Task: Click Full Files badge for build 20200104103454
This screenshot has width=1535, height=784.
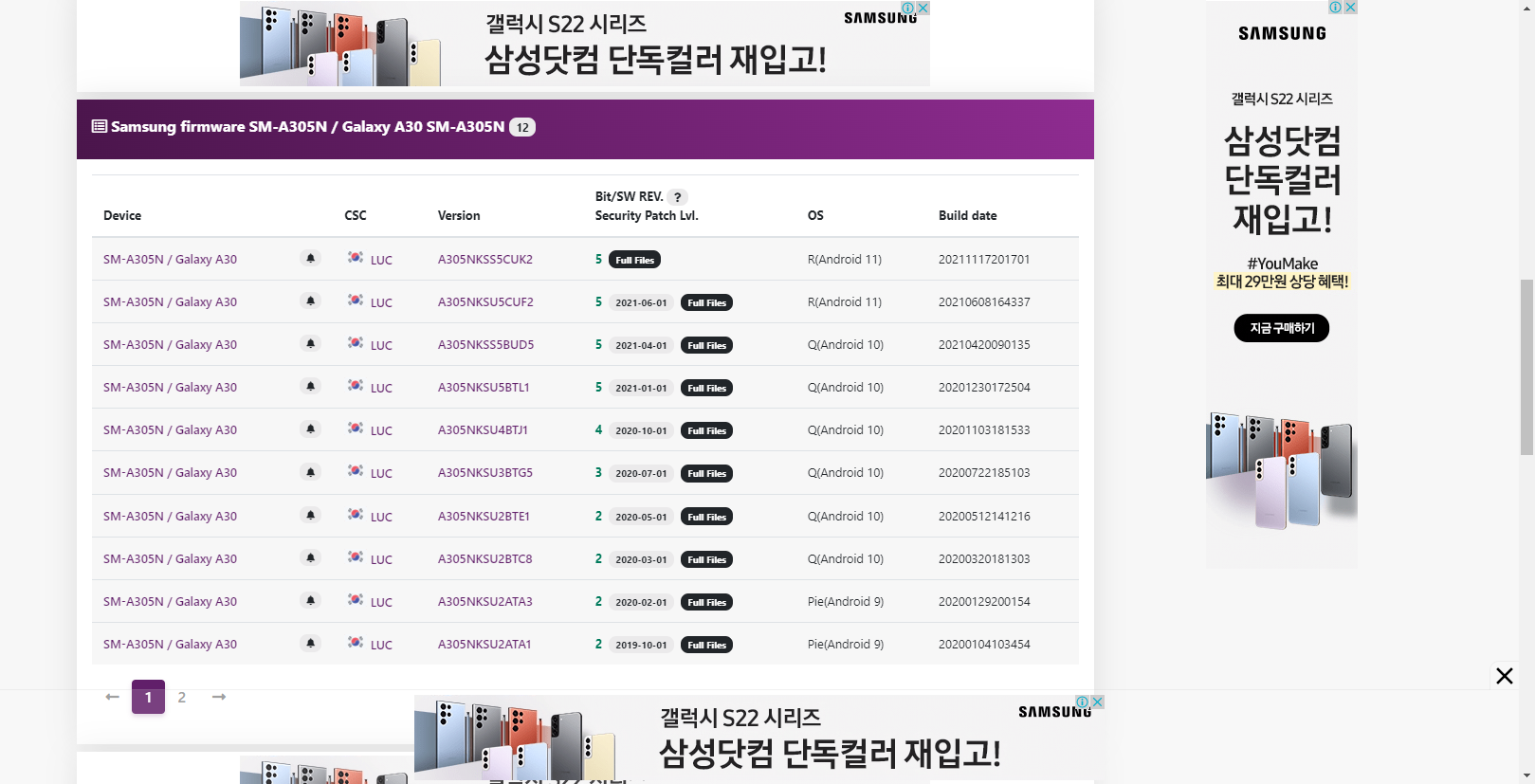Action: coord(706,645)
